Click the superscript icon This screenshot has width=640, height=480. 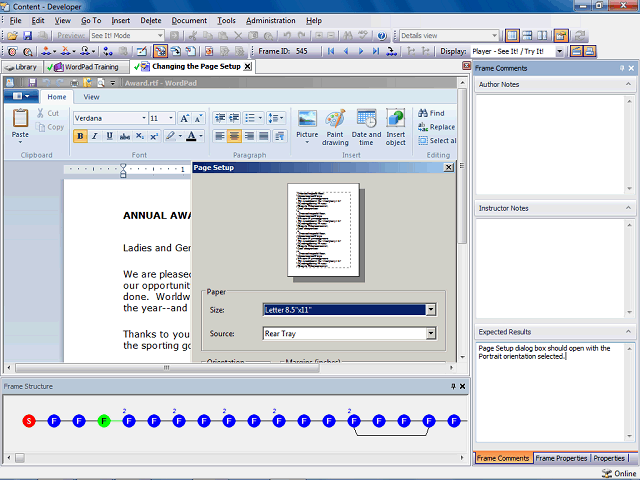(154, 136)
